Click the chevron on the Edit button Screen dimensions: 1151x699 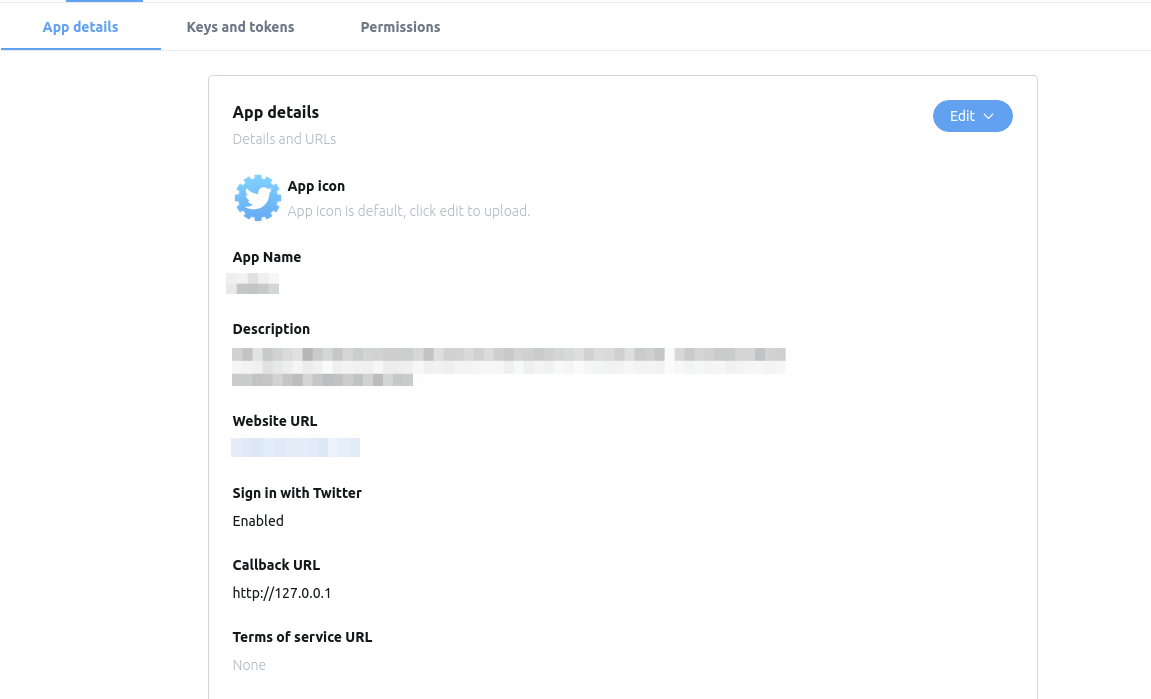(x=988, y=116)
